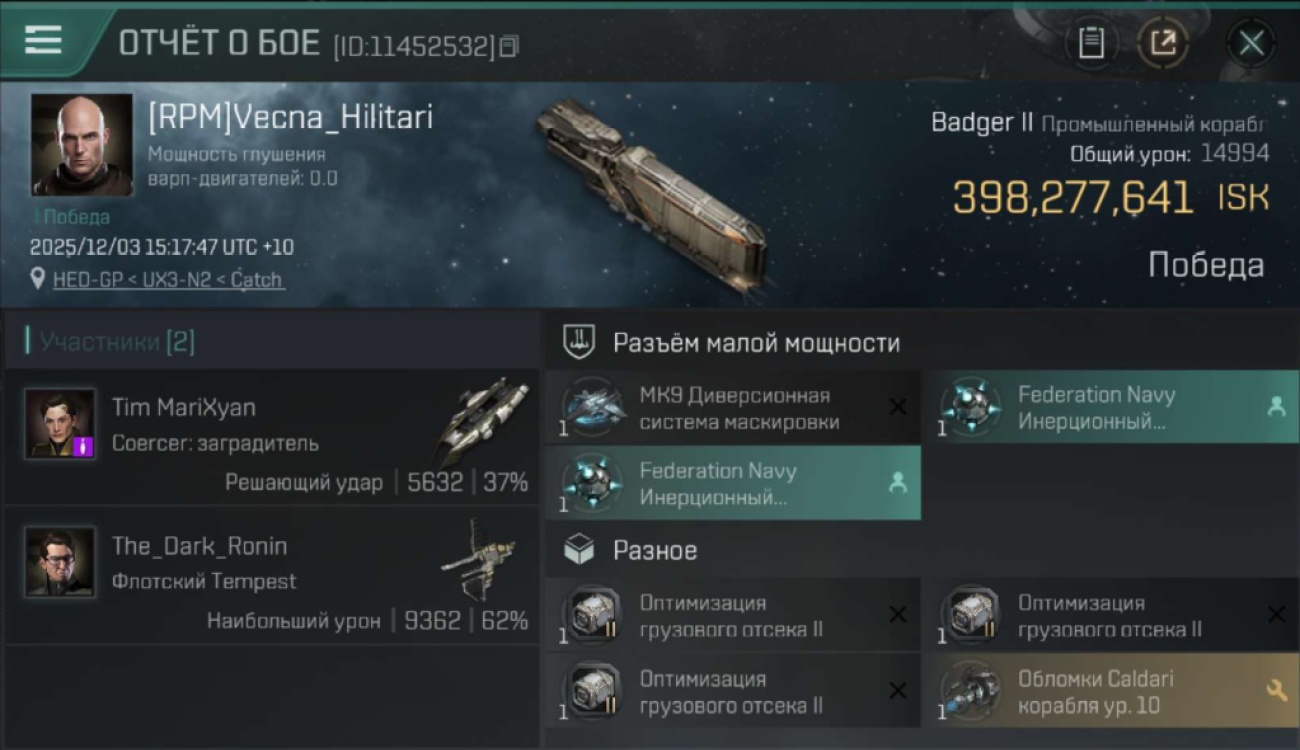
Task: Open Tim MariXyan's portrait
Action: (x=60, y=423)
